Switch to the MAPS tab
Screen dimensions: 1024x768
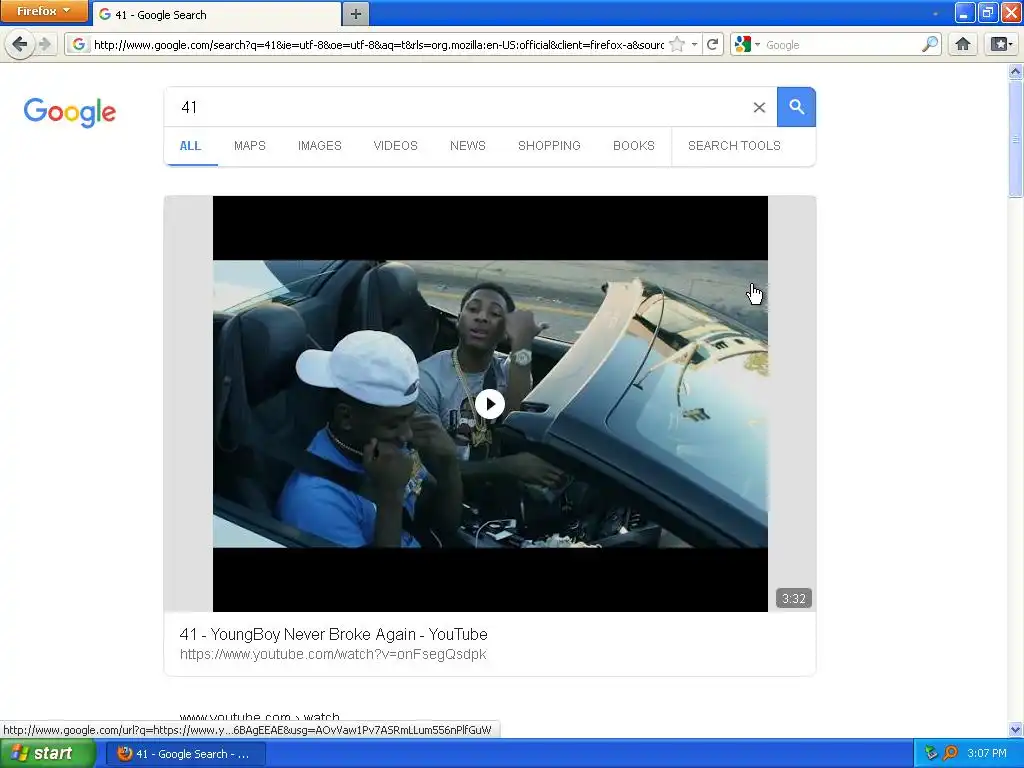coord(249,146)
